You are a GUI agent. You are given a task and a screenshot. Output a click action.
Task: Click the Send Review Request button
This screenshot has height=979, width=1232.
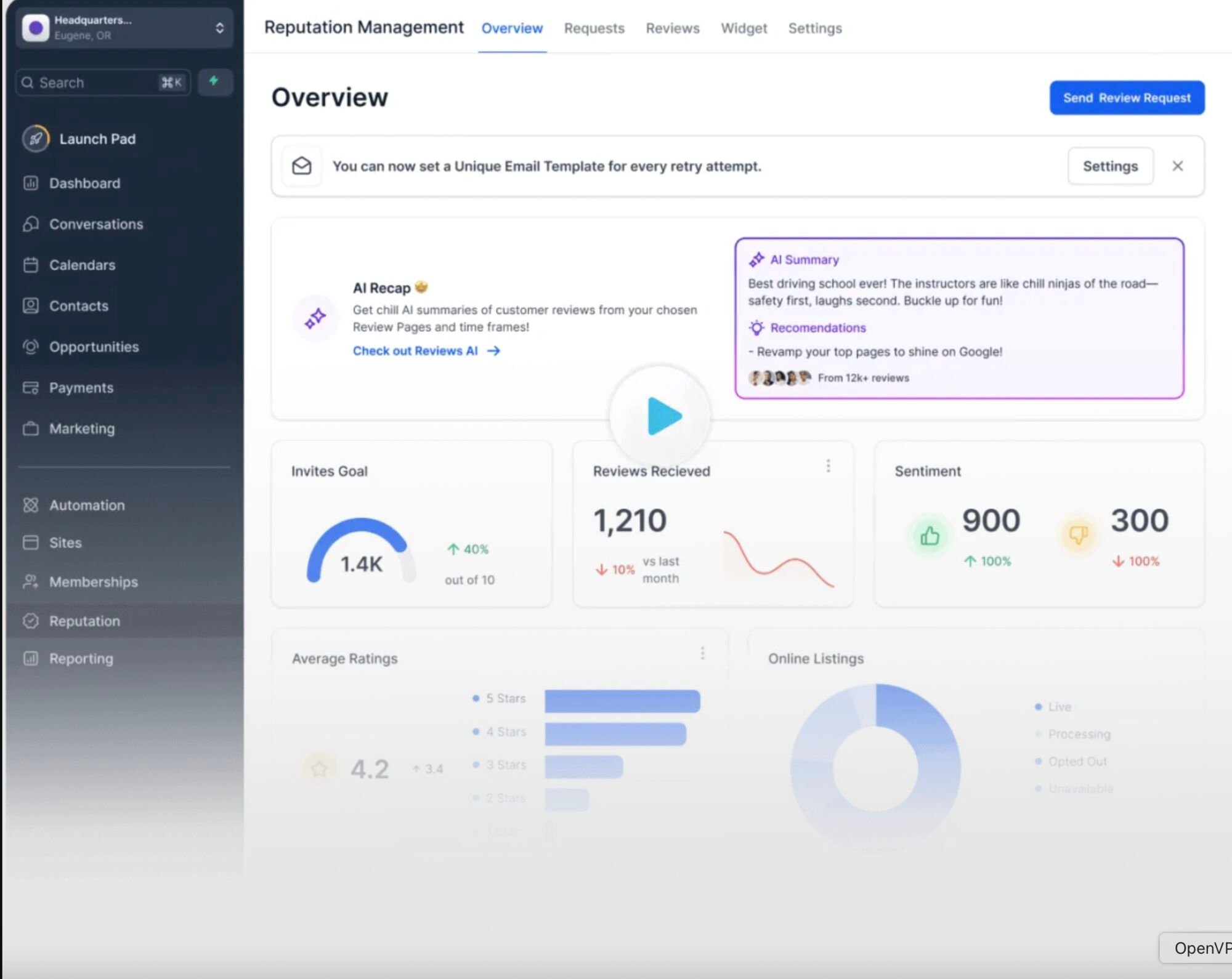[1127, 98]
